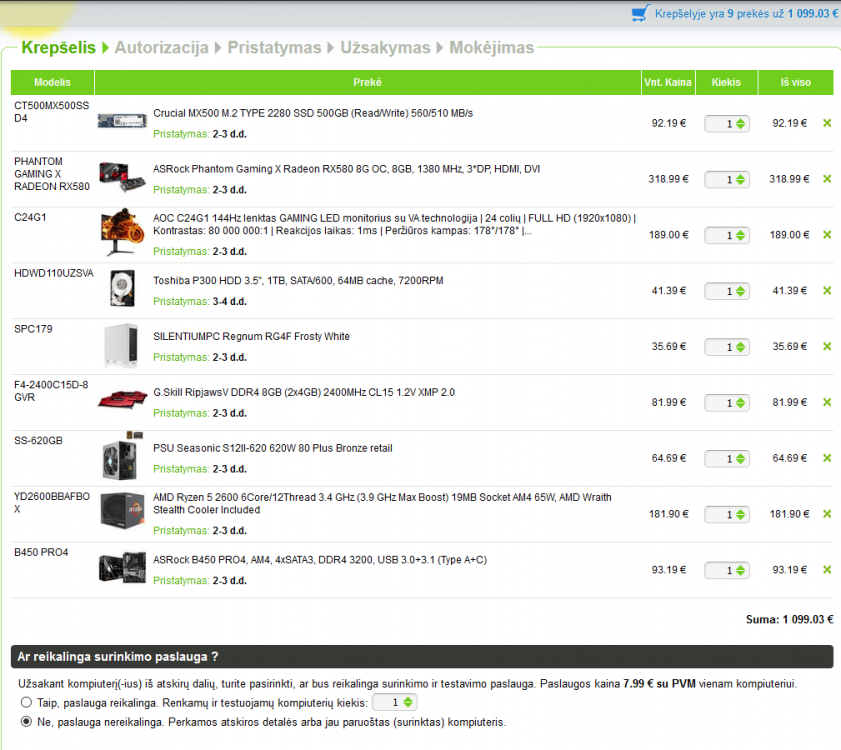Open cart summary link 'Krepšelyje yra 9 prekės'

tap(746, 13)
